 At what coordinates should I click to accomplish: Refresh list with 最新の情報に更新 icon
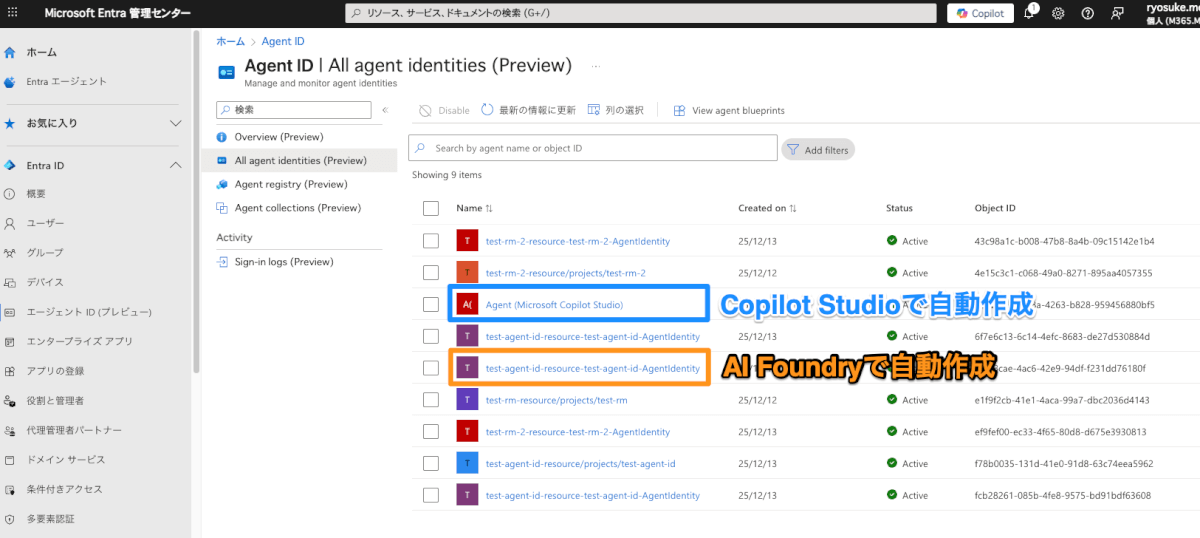tap(488, 110)
